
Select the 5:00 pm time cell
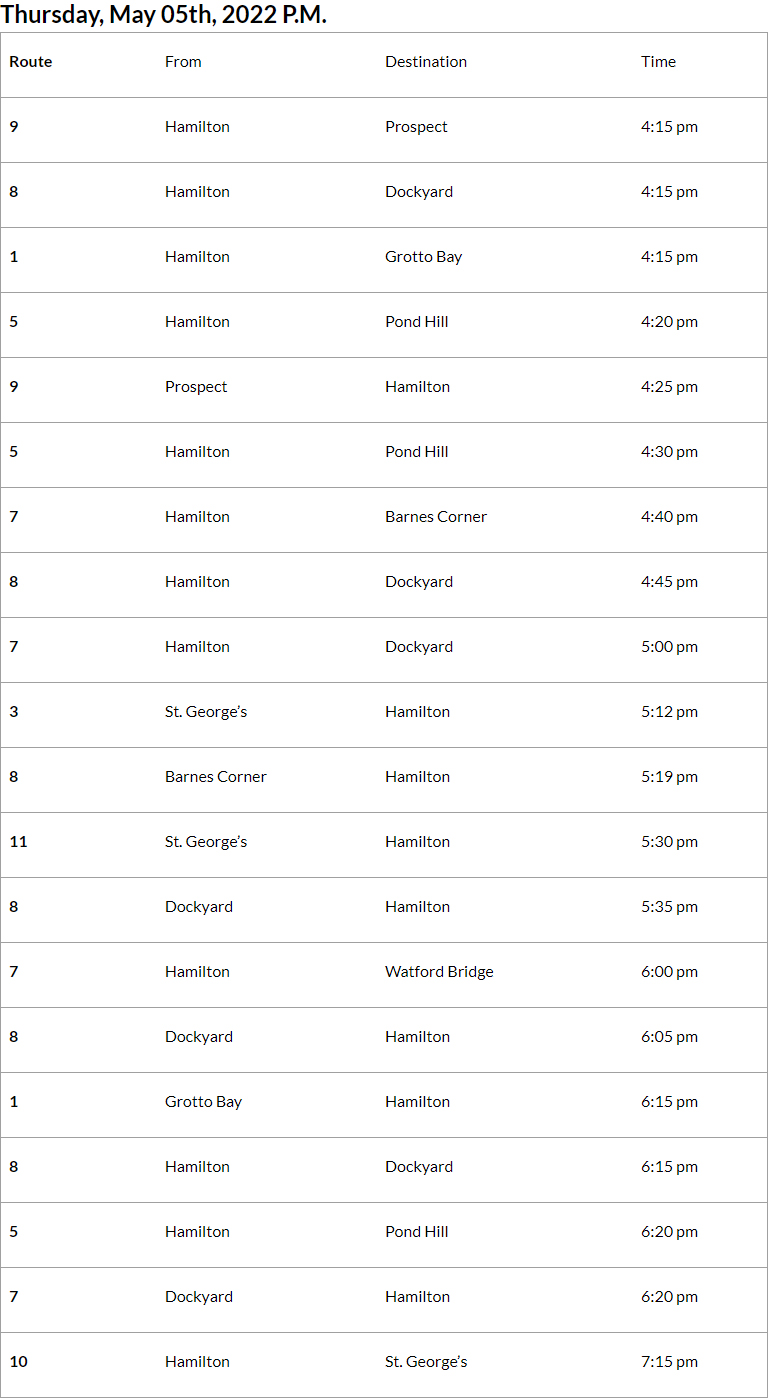pyautogui.click(x=669, y=647)
